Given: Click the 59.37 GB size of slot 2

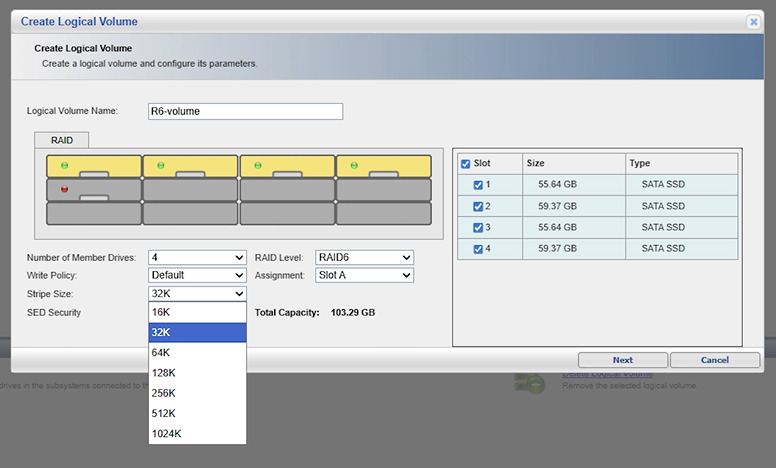Looking at the screenshot, I should (557, 206).
